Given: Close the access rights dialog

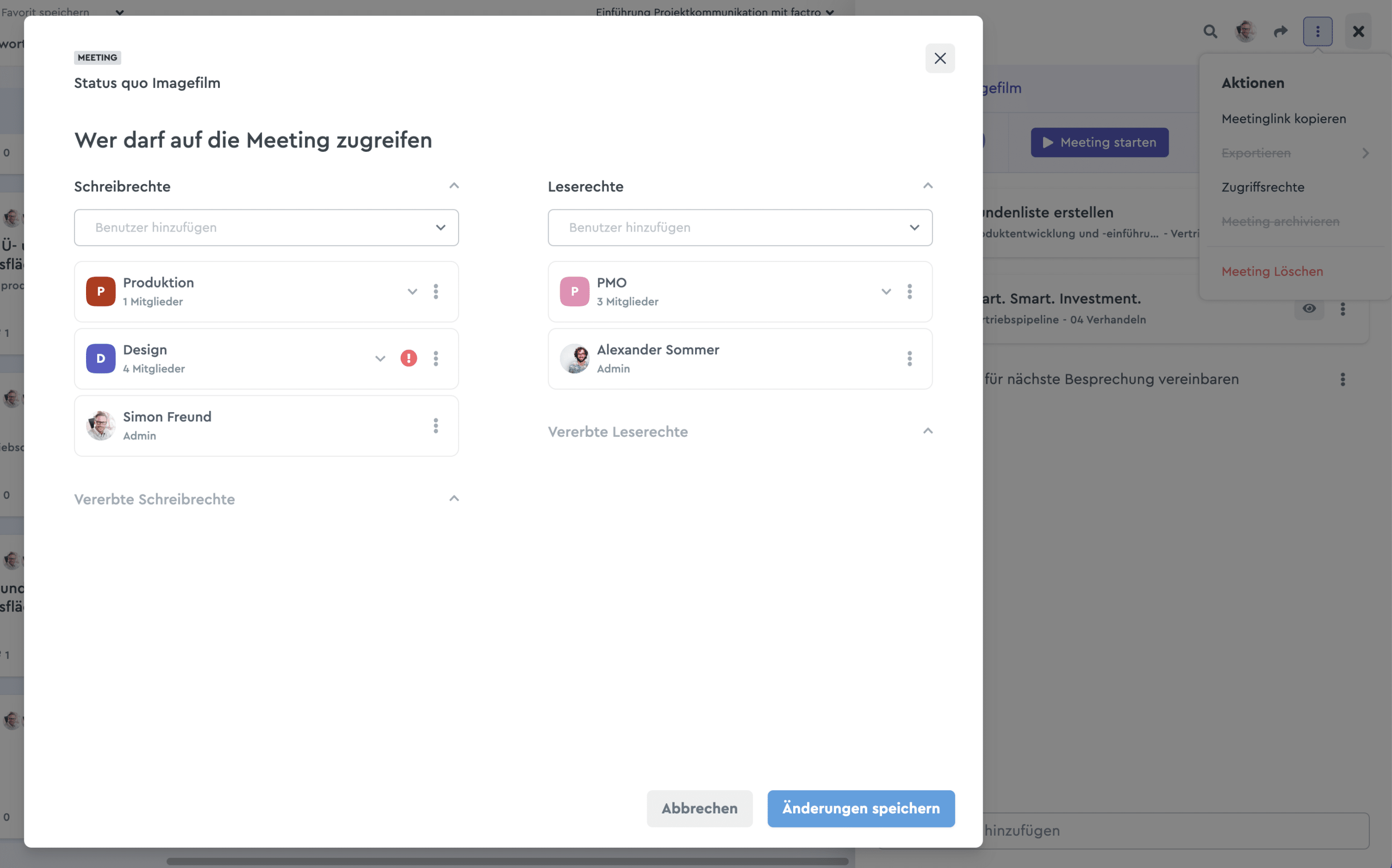Looking at the screenshot, I should [x=940, y=58].
